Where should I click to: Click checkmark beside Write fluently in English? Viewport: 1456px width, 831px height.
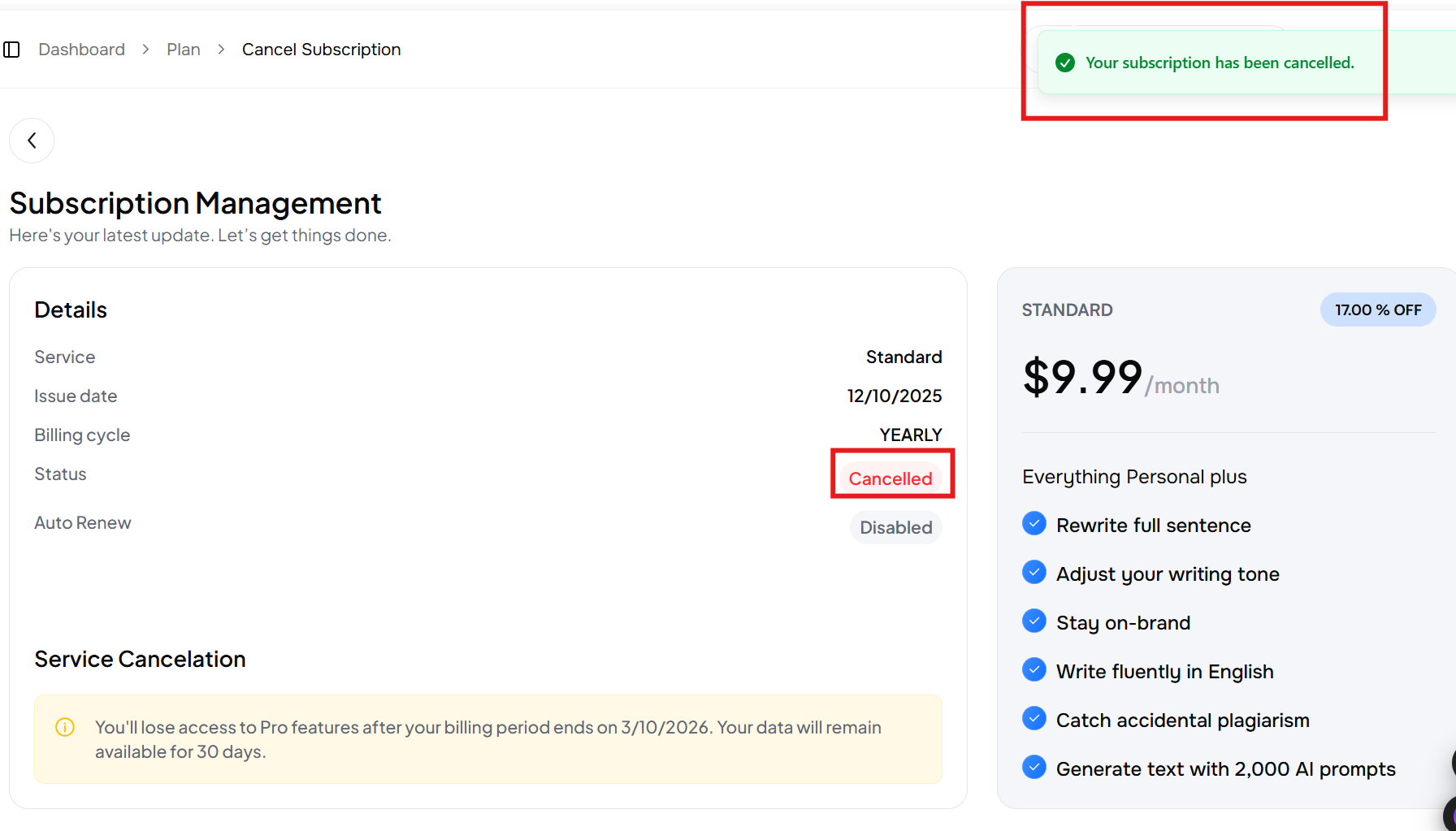[1033, 670]
